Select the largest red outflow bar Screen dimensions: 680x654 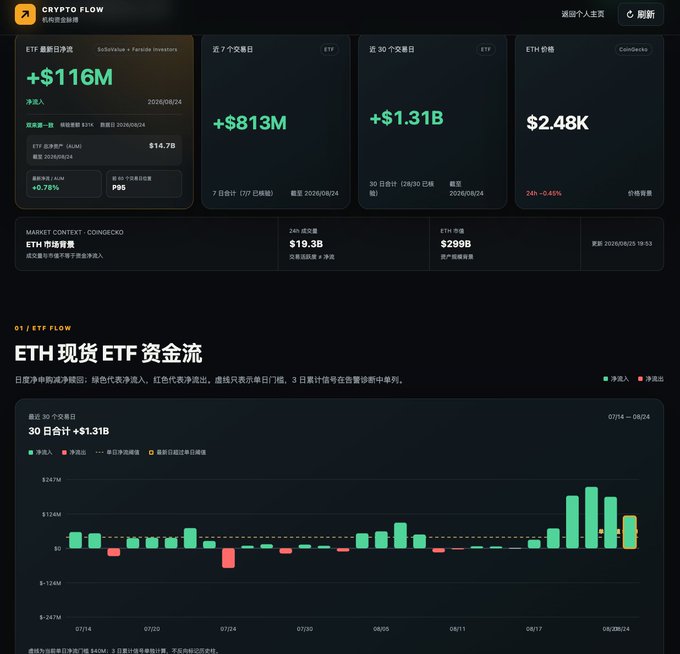[x=228, y=558]
